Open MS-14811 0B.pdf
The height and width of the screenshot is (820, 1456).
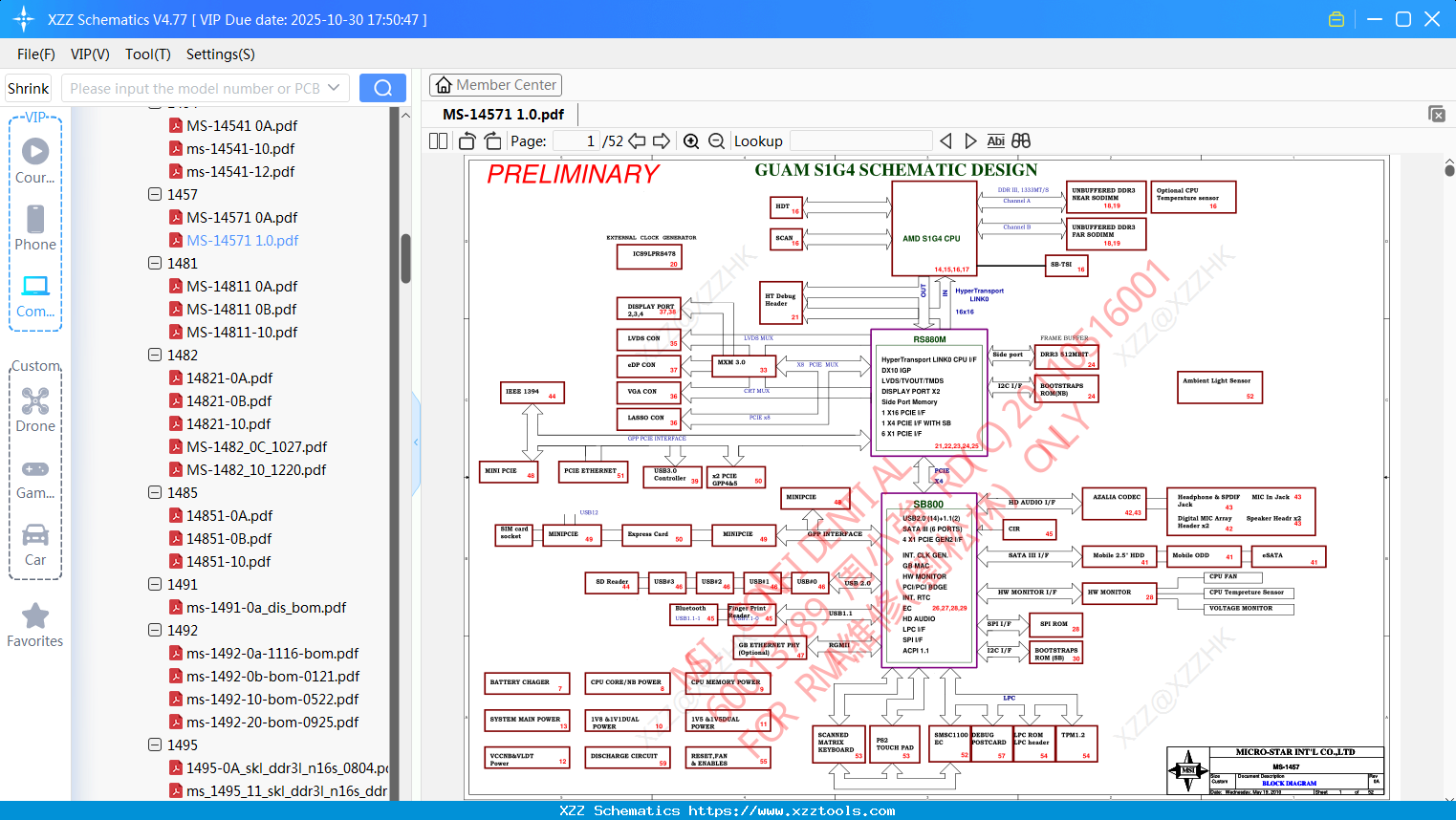241,309
